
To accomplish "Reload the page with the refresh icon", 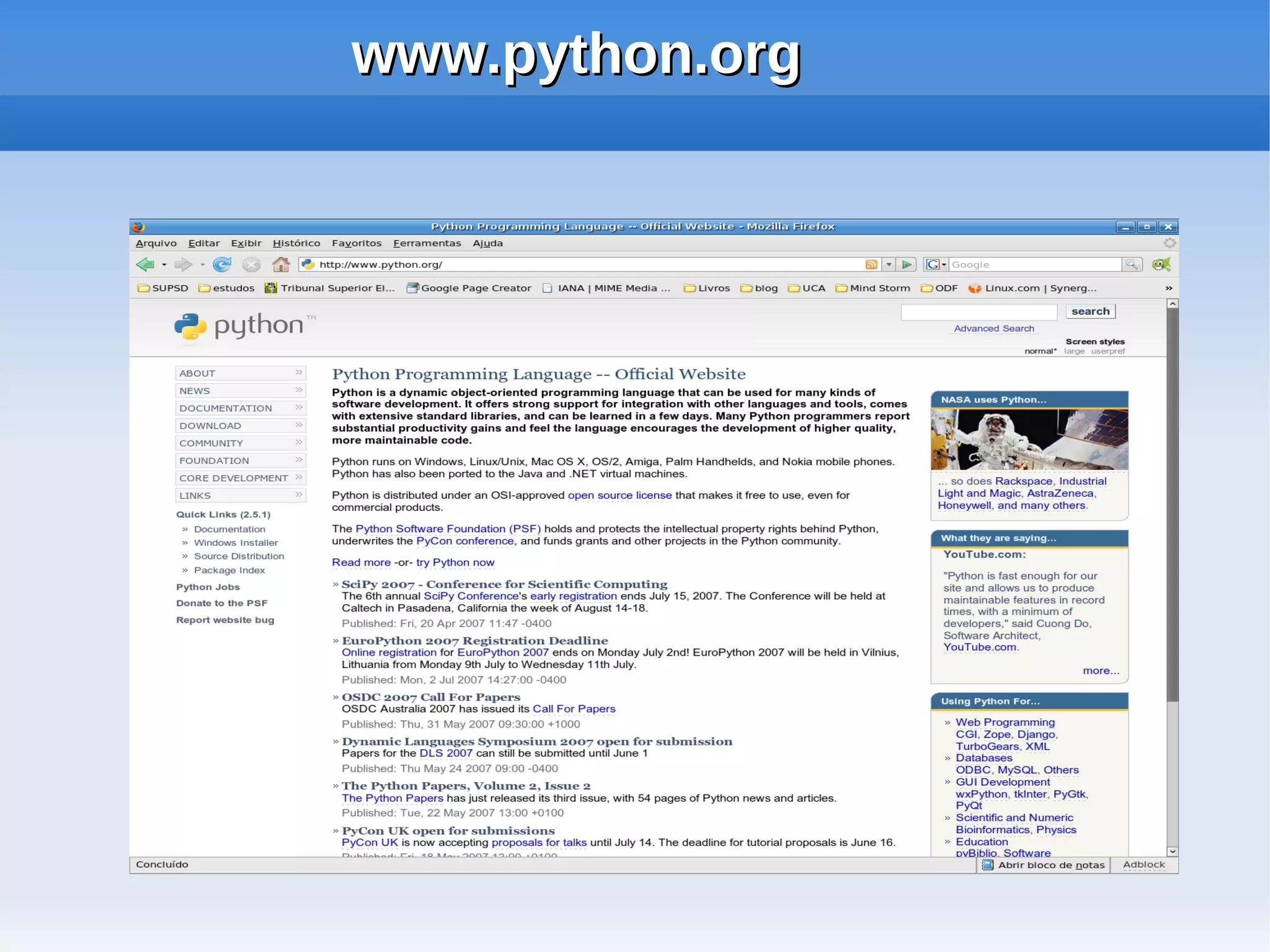I will pos(221,265).
